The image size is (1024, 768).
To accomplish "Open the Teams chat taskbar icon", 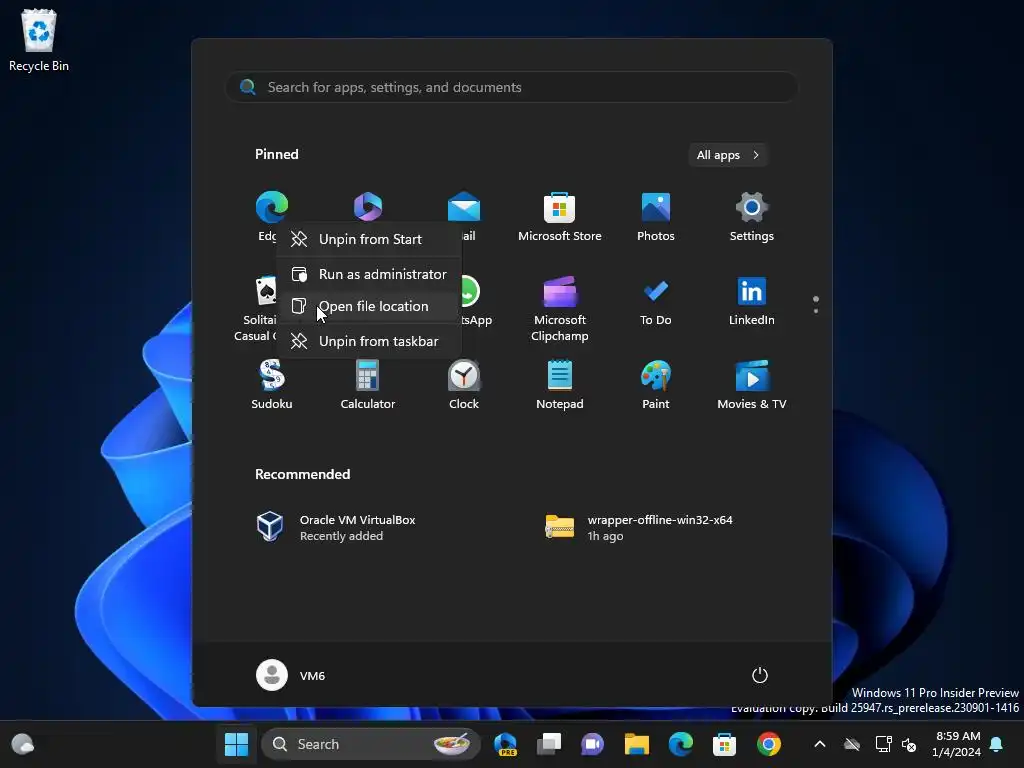I will (592, 744).
